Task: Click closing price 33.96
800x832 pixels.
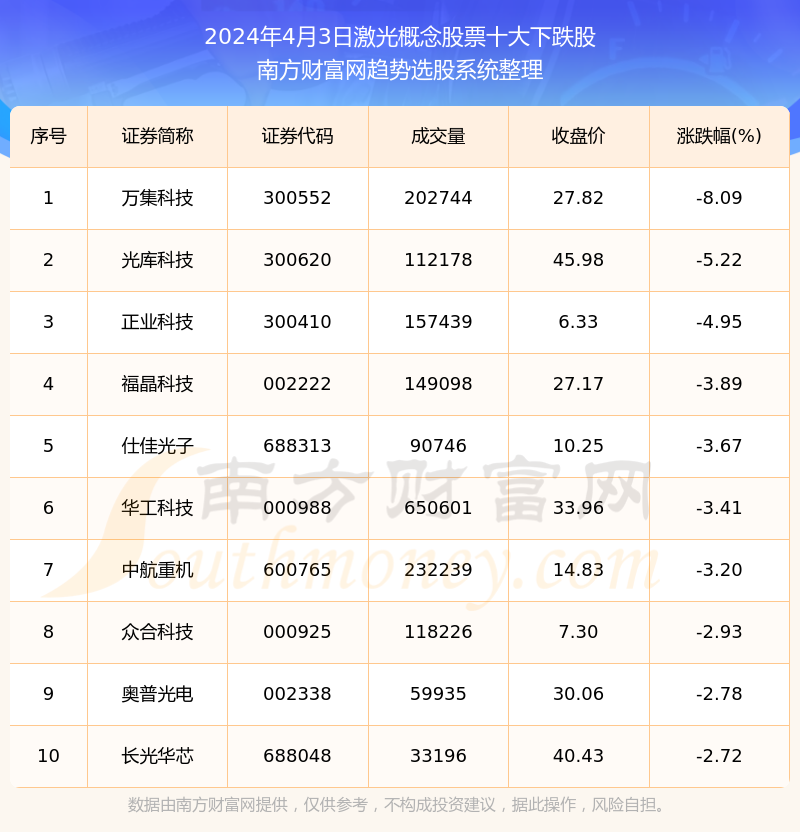Action: (x=578, y=508)
